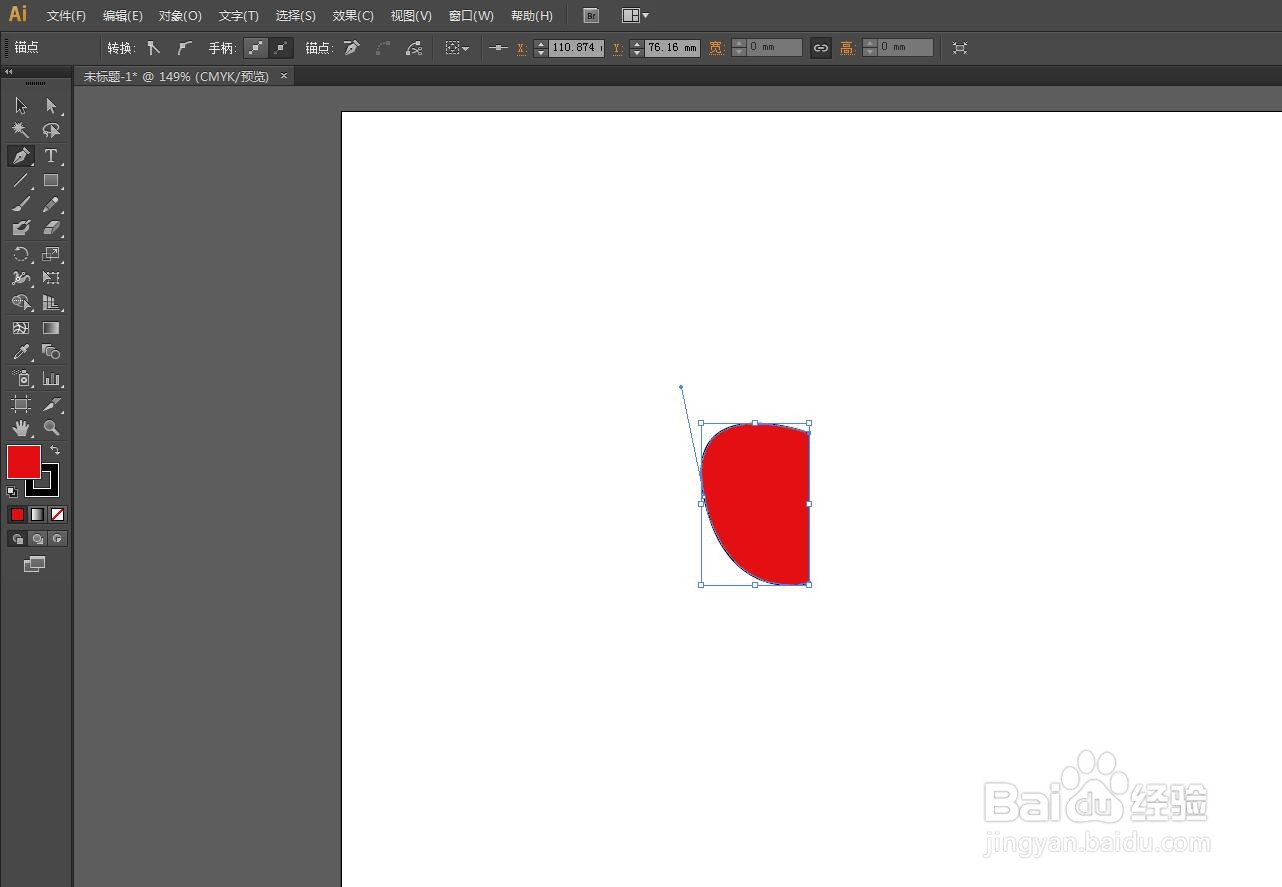Select the Rotate tool
The height and width of the screenshot is (887, 1282).
[21, 254]
